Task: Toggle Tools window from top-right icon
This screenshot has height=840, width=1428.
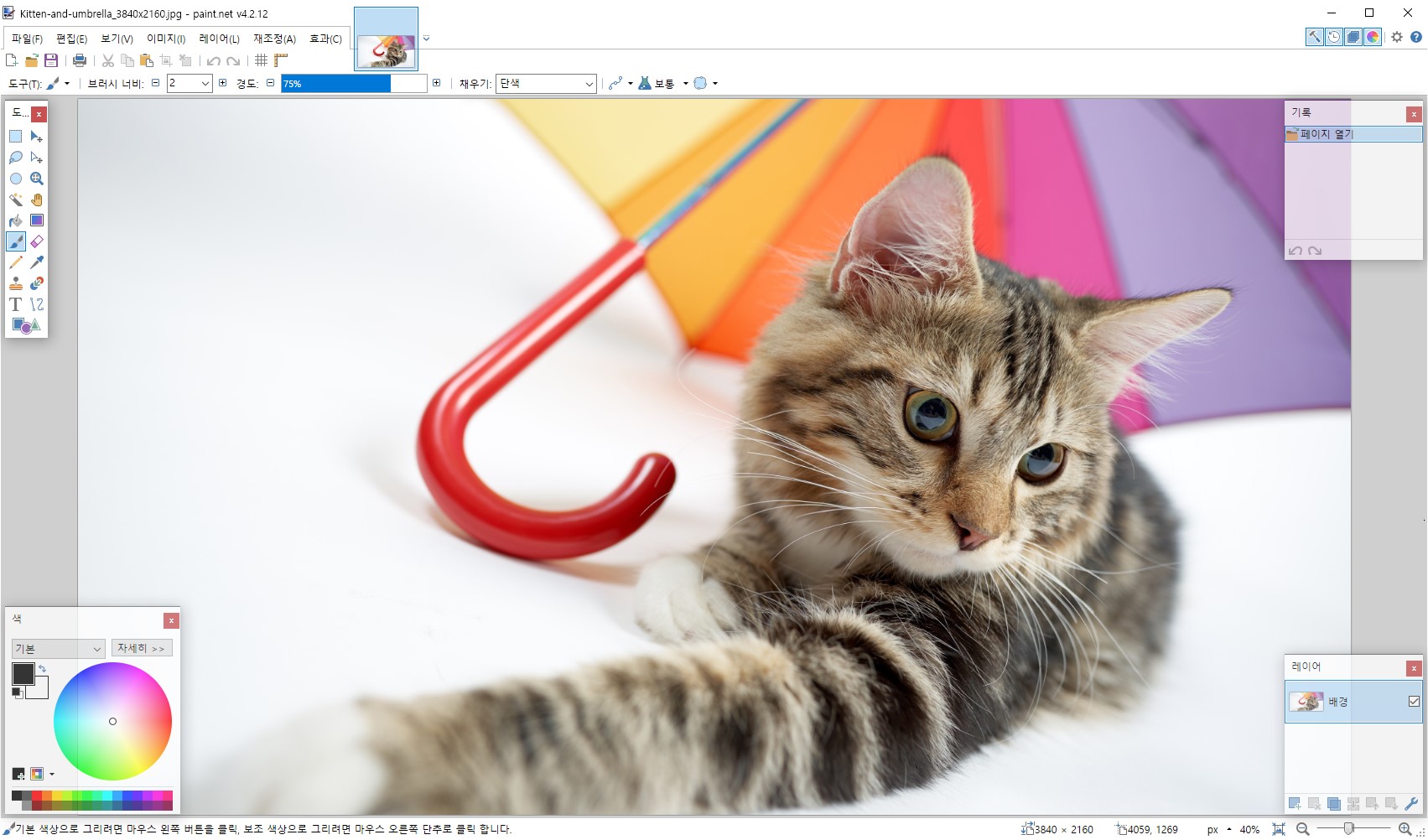Action: (x=1315, y=37)
